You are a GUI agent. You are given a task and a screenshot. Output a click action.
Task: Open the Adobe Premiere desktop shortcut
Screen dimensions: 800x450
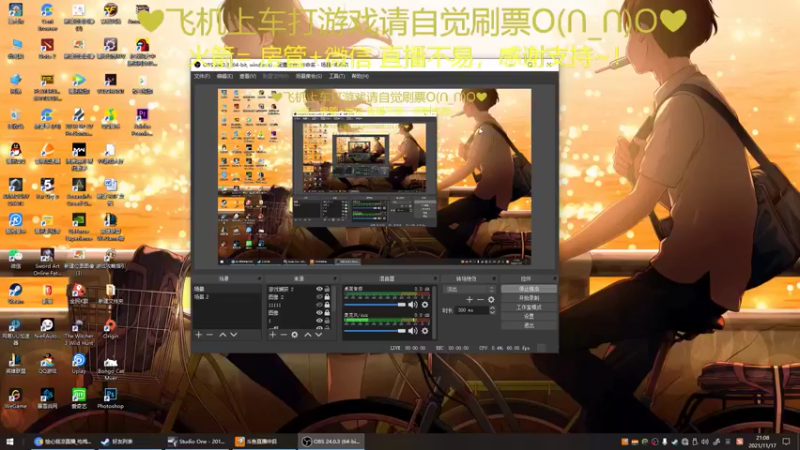(142, 121)
